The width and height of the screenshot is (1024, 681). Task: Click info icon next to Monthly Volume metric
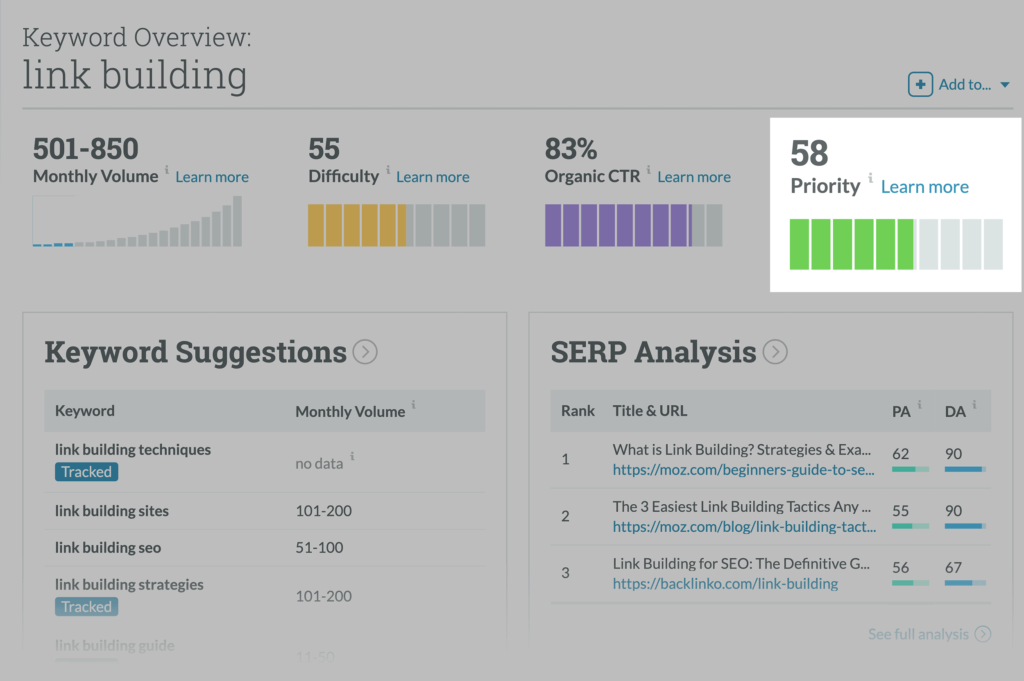point(167,171)
